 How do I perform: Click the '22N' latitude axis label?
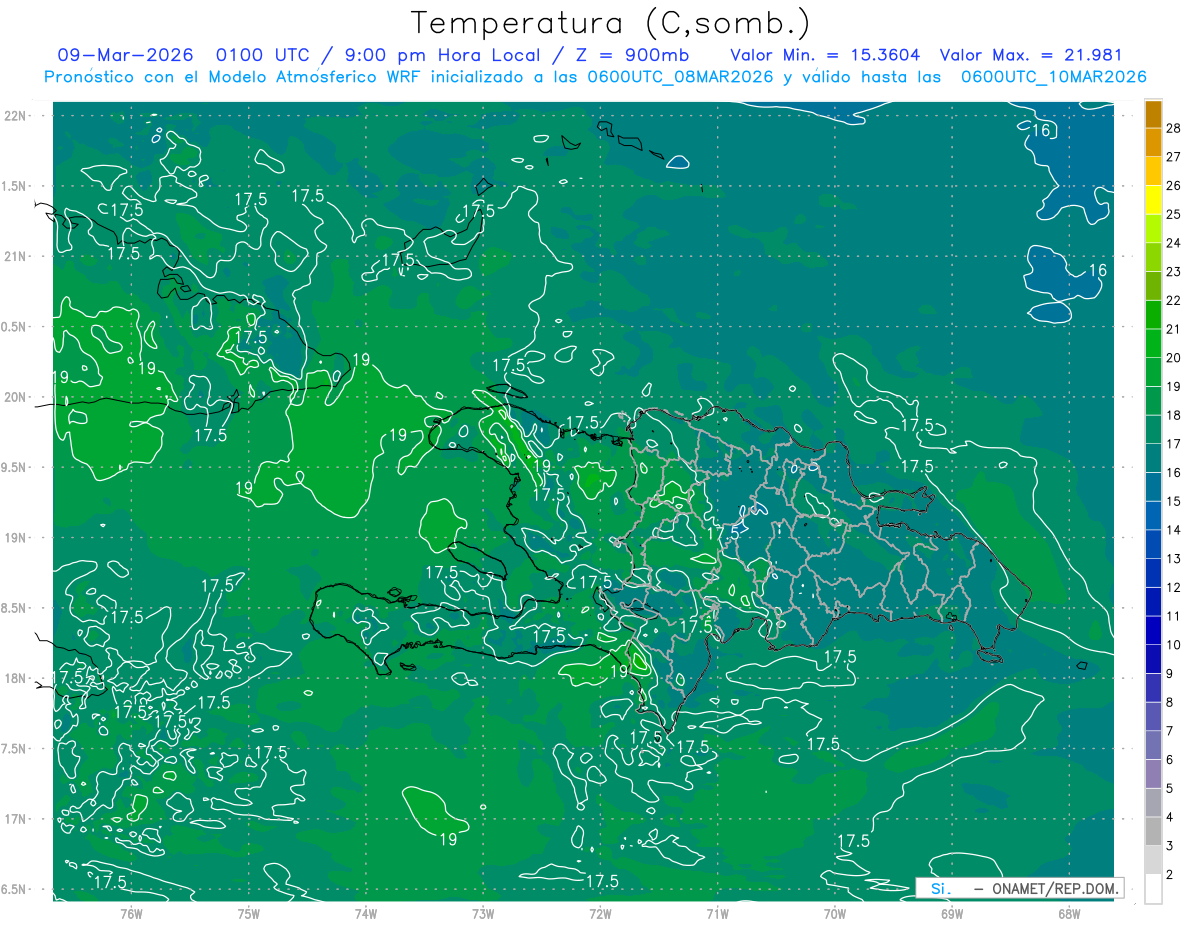[15, 116]
